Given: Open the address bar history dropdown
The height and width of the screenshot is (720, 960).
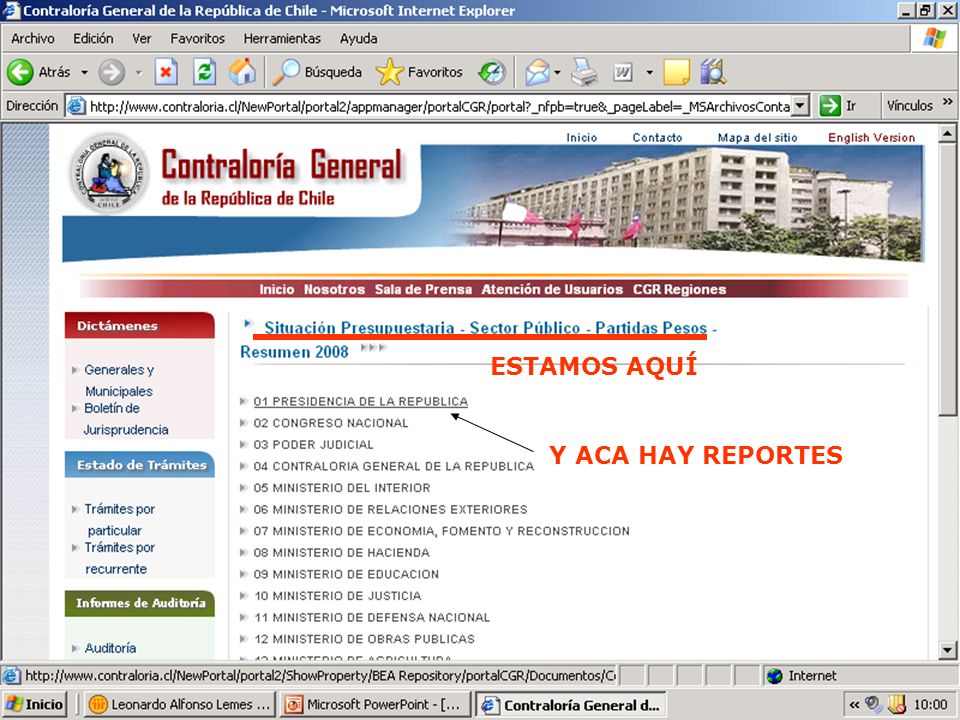Looking at the screenshot, I should (800, 106).
